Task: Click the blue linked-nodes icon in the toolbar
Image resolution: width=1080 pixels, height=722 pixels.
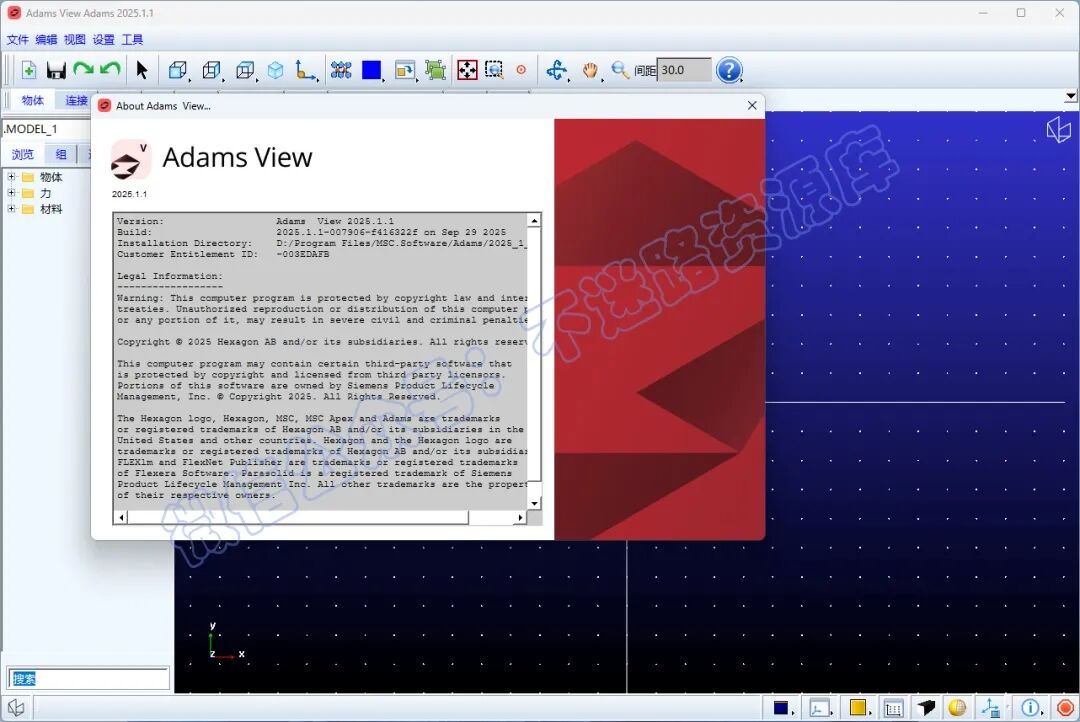Action: (341, 70)
